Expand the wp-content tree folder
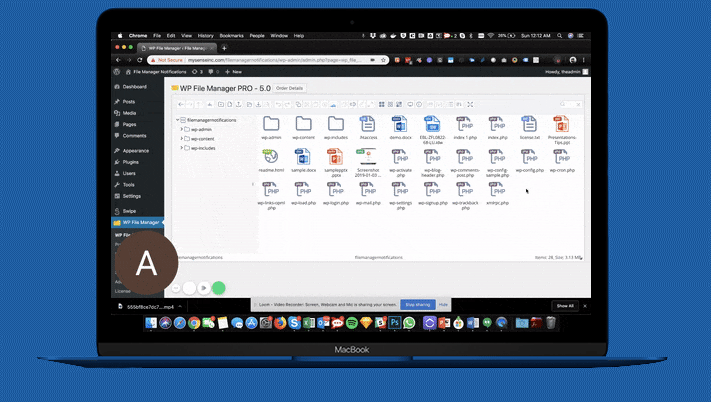This screenshot has height=402, width=711. click(182, 139)
